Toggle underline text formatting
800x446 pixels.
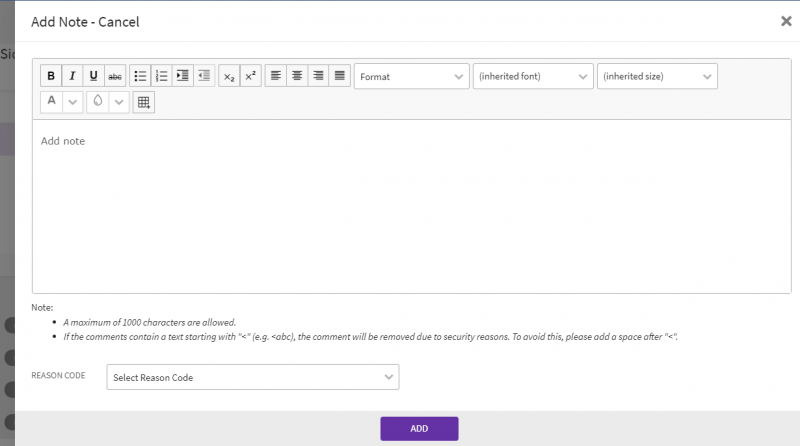pyautogui.click(x=94, y=76)
